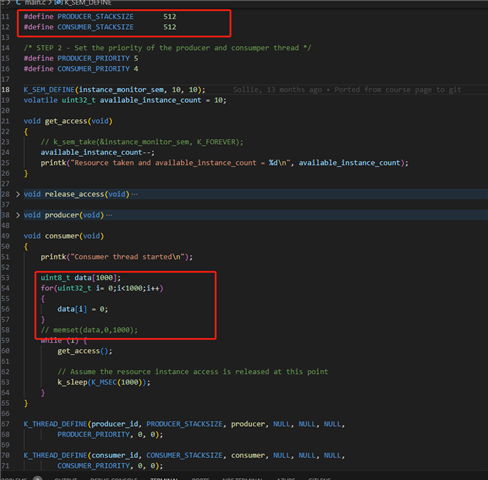Viewport: 488px width, 480px height.
Task: Click the C file icon in breadcrumb
Action: point(18,3)
